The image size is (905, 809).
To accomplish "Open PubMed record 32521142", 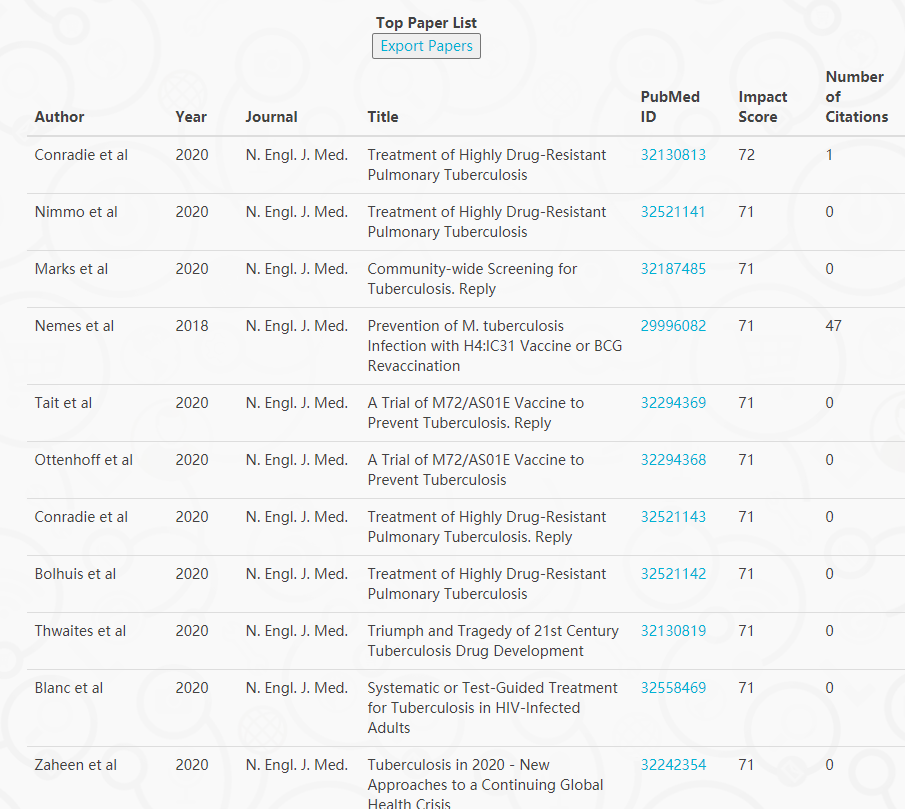I will (x=673, y=575).
